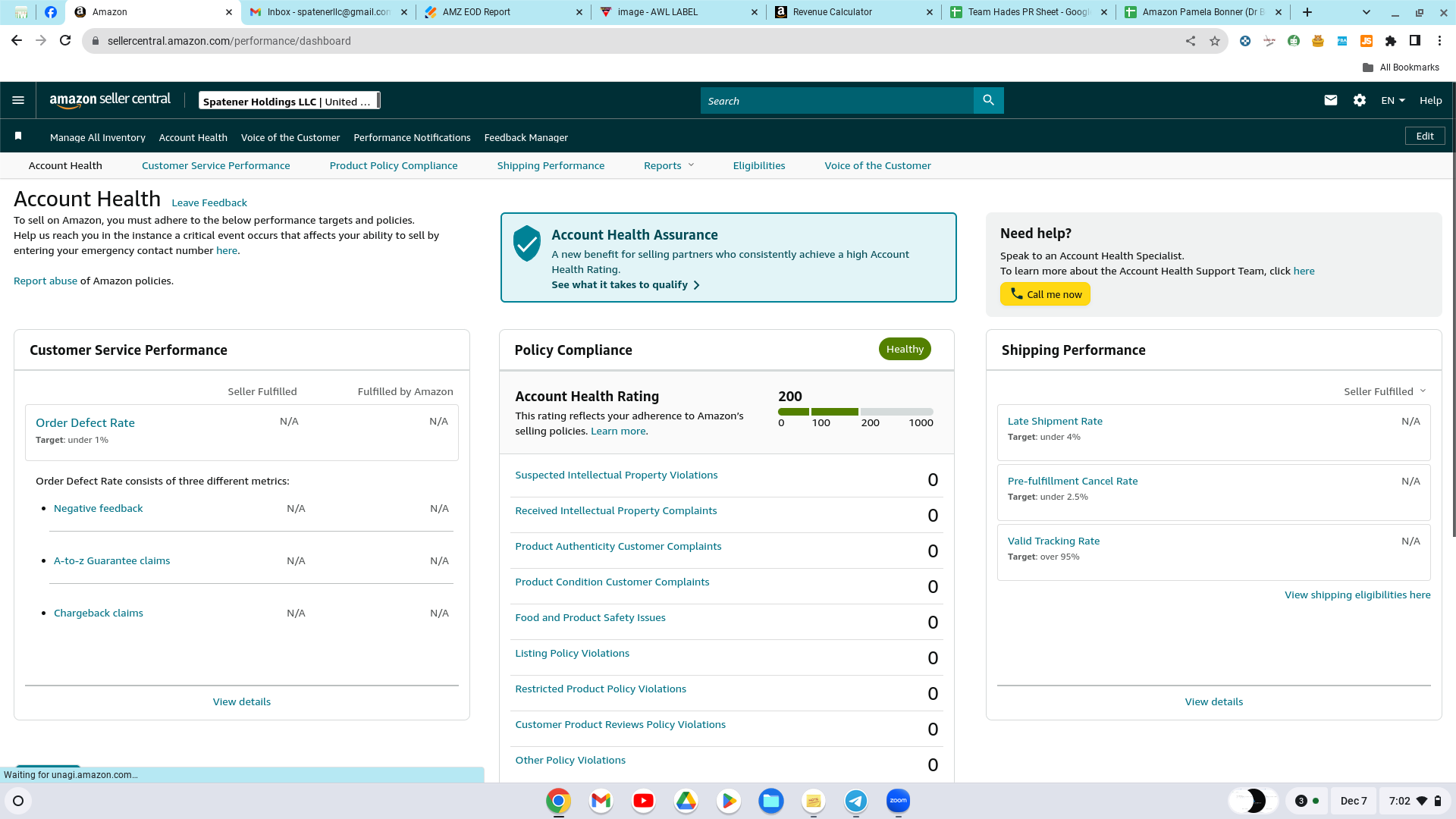This screenshot has height=819, width=1456.
Task: Open the Late Shipment Rate link
Action: (1055, 421)
